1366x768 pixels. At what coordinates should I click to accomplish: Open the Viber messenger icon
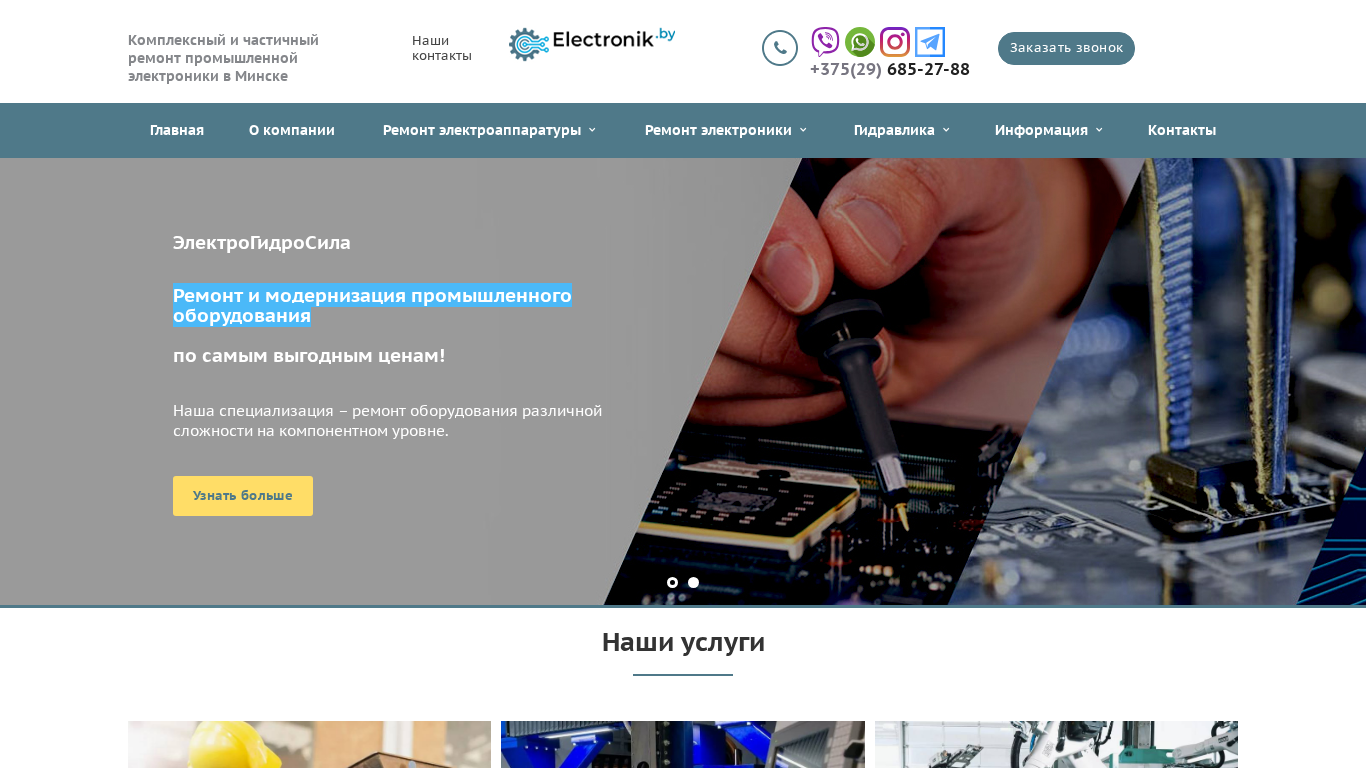[825, 42]
